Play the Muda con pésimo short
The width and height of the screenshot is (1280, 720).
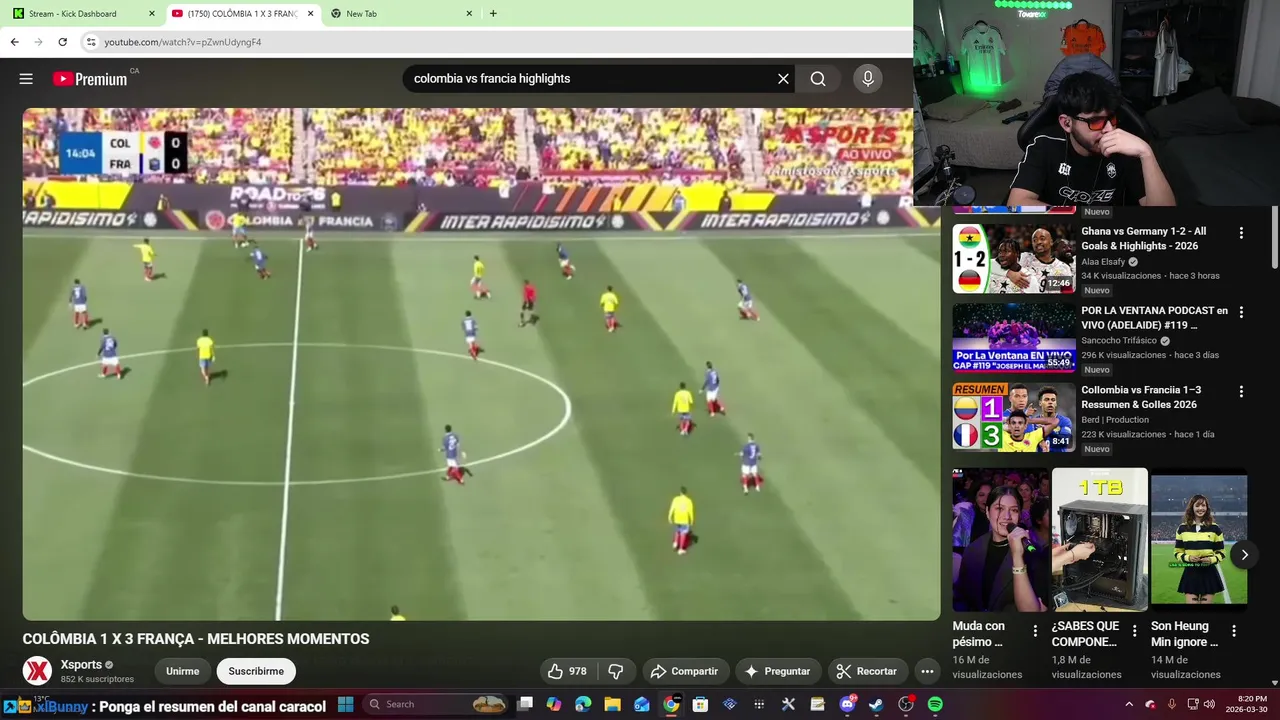[x=1000, y=540]
